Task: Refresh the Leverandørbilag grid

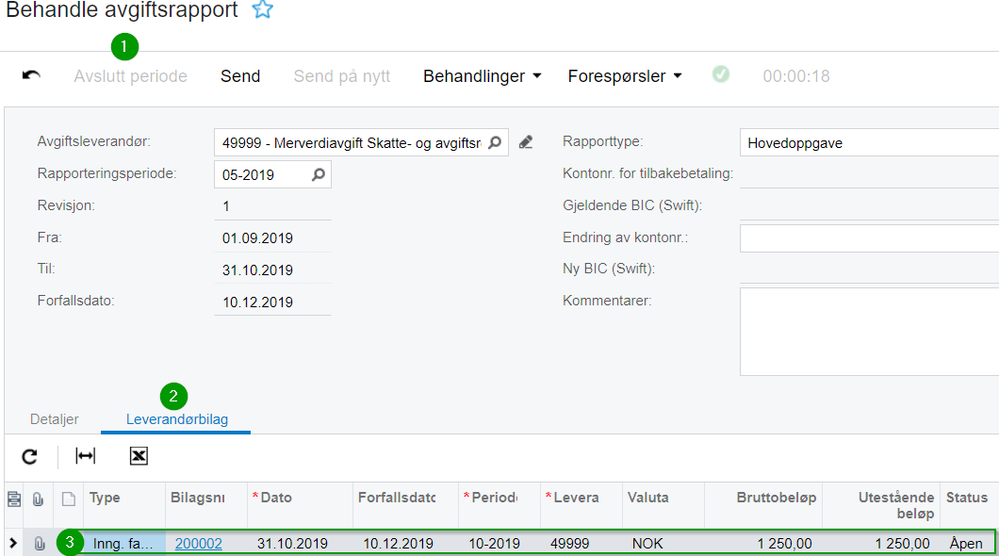Action: tap(29, 456)
